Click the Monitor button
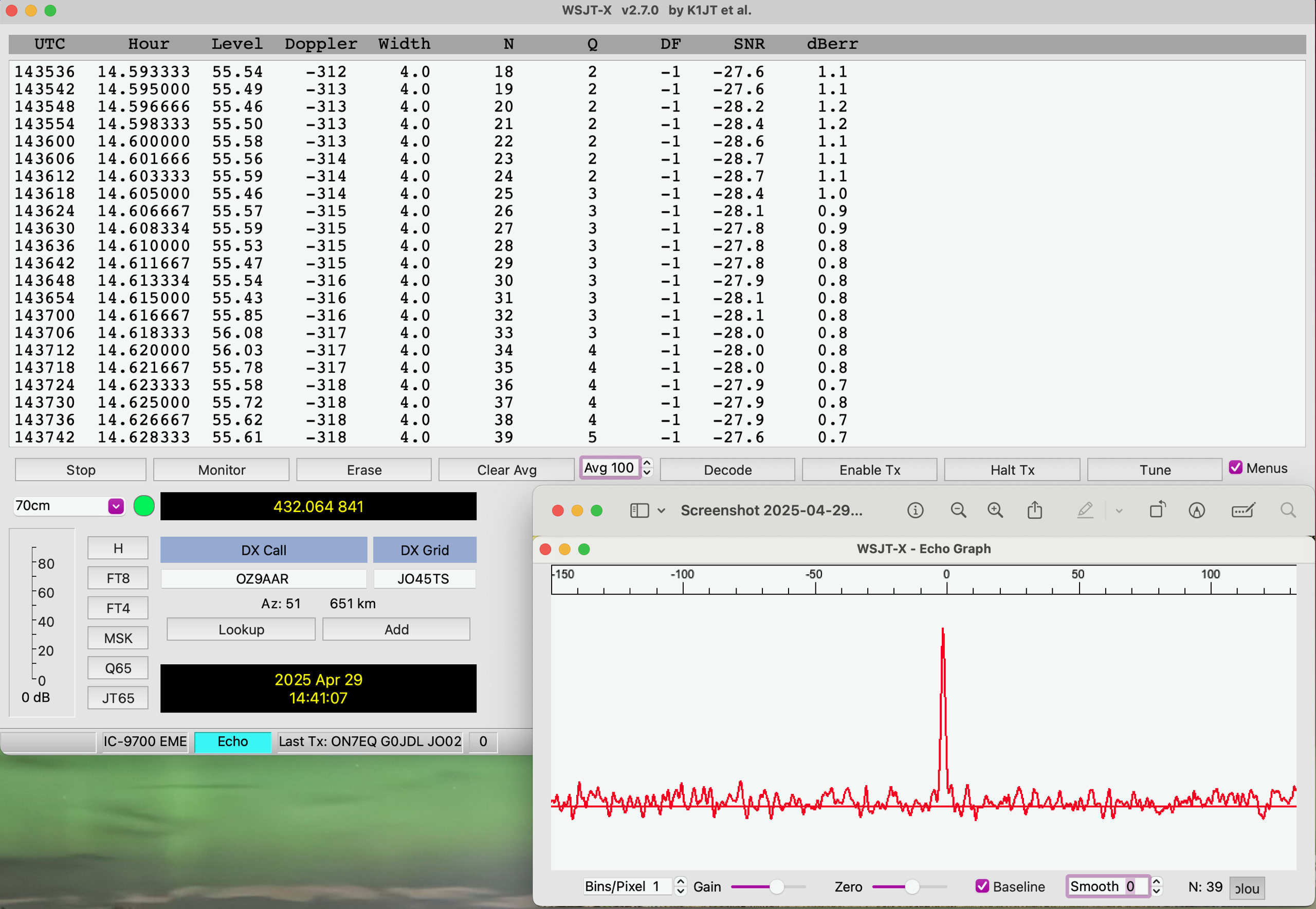Viewport: 1316px width, 909px height. [222, 470]
